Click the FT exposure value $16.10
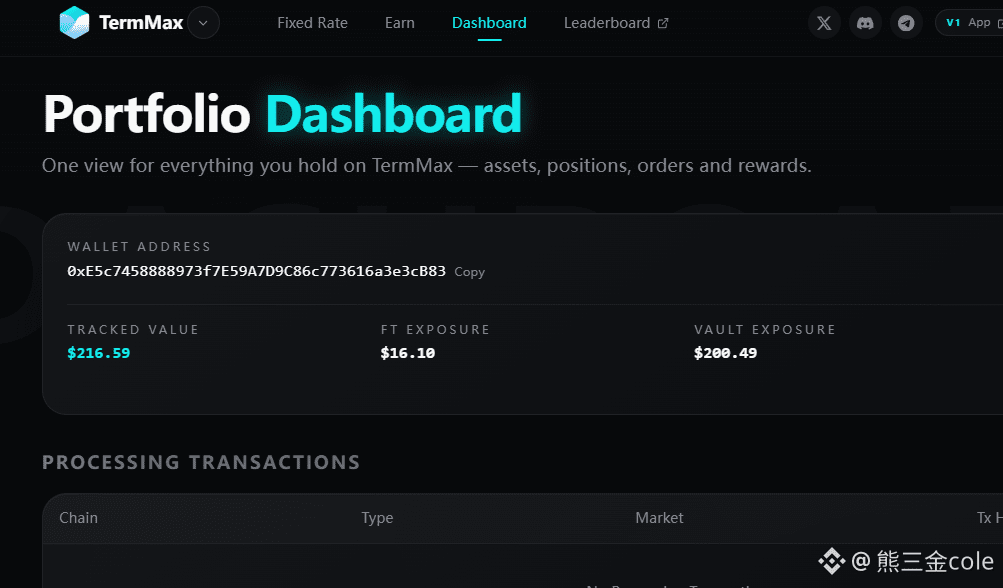This screenshot has height=588, width=1003. click(x=407, y=353)
